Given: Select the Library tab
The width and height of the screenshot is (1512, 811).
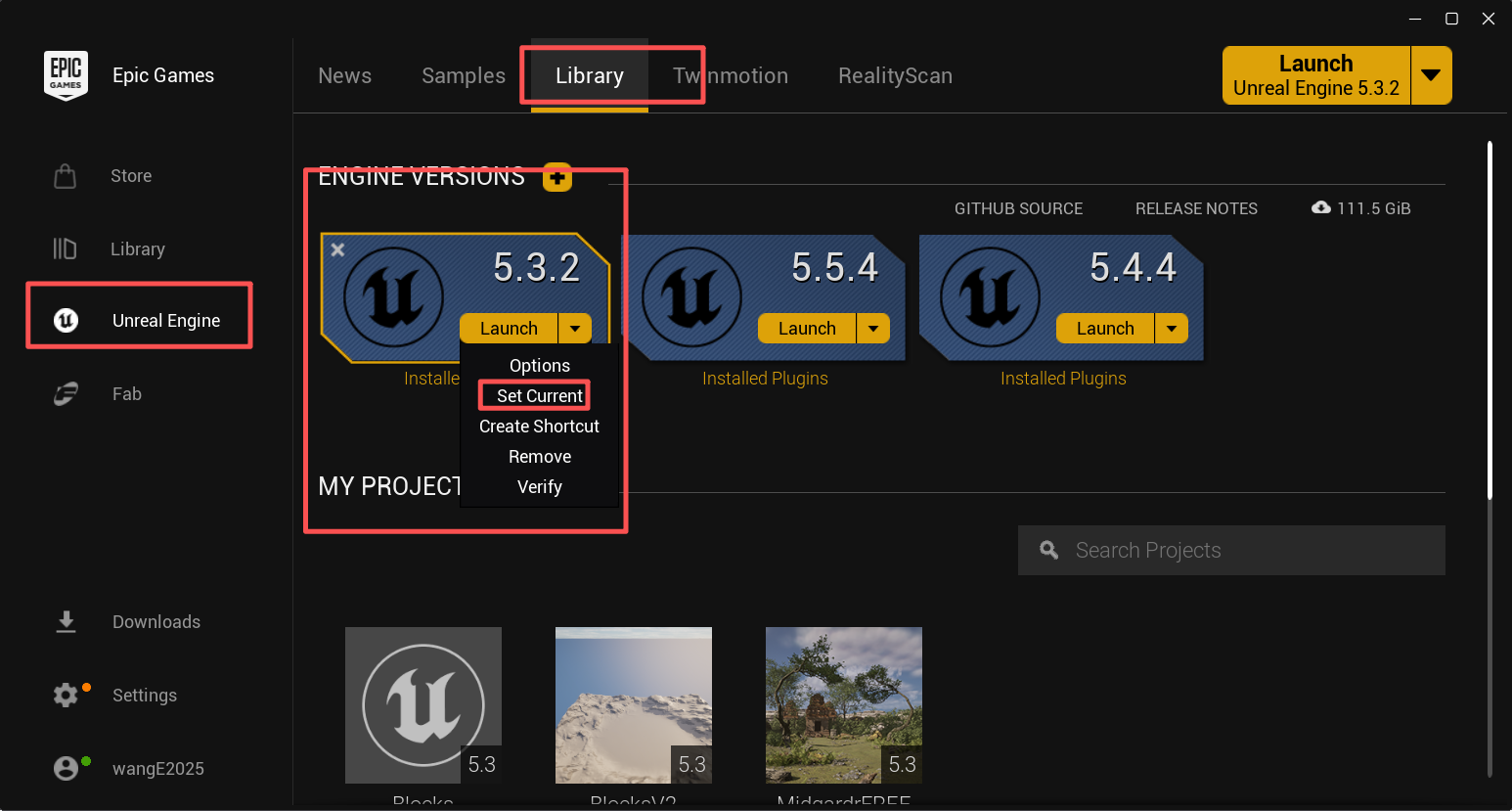Looking at the screenshot, I should click(590, 75).
